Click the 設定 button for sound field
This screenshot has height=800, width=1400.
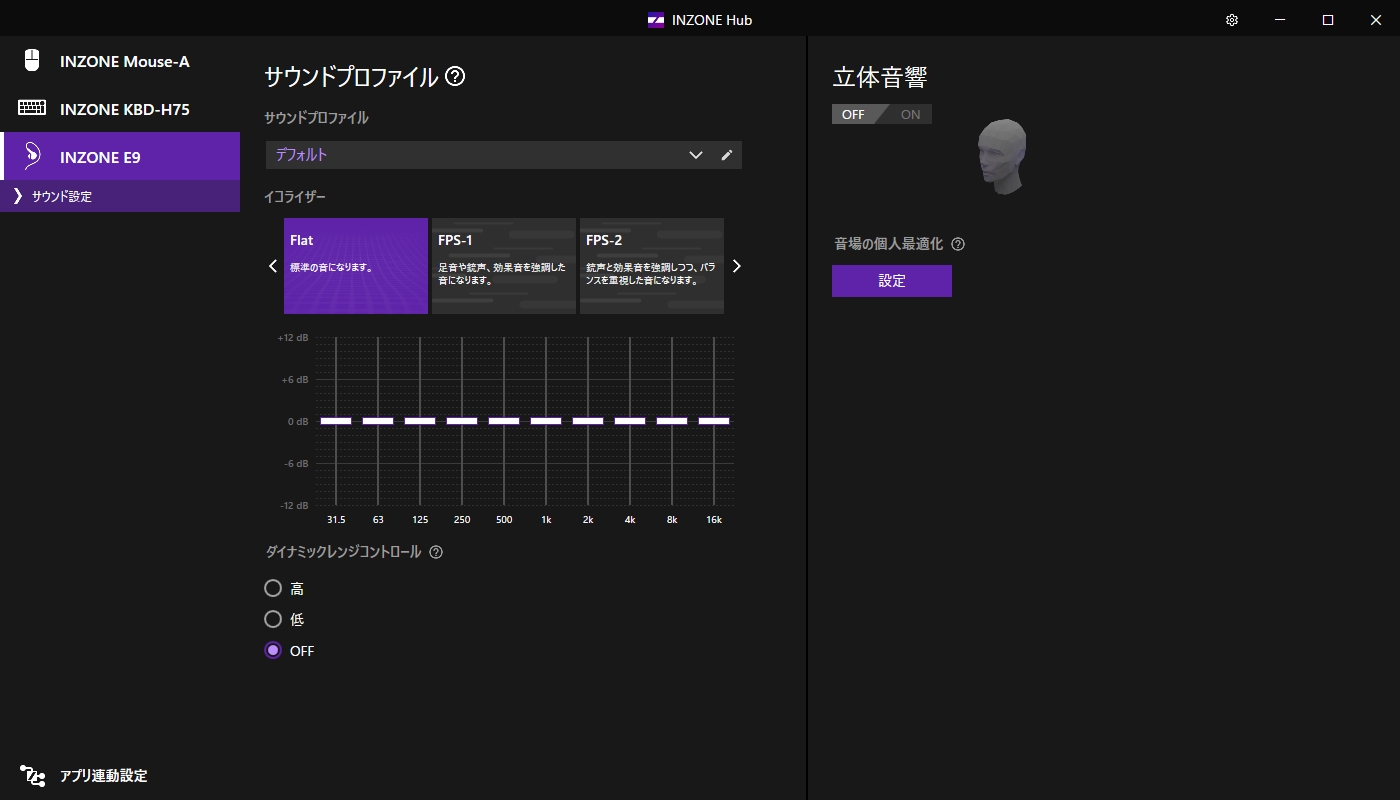[892, 281]
